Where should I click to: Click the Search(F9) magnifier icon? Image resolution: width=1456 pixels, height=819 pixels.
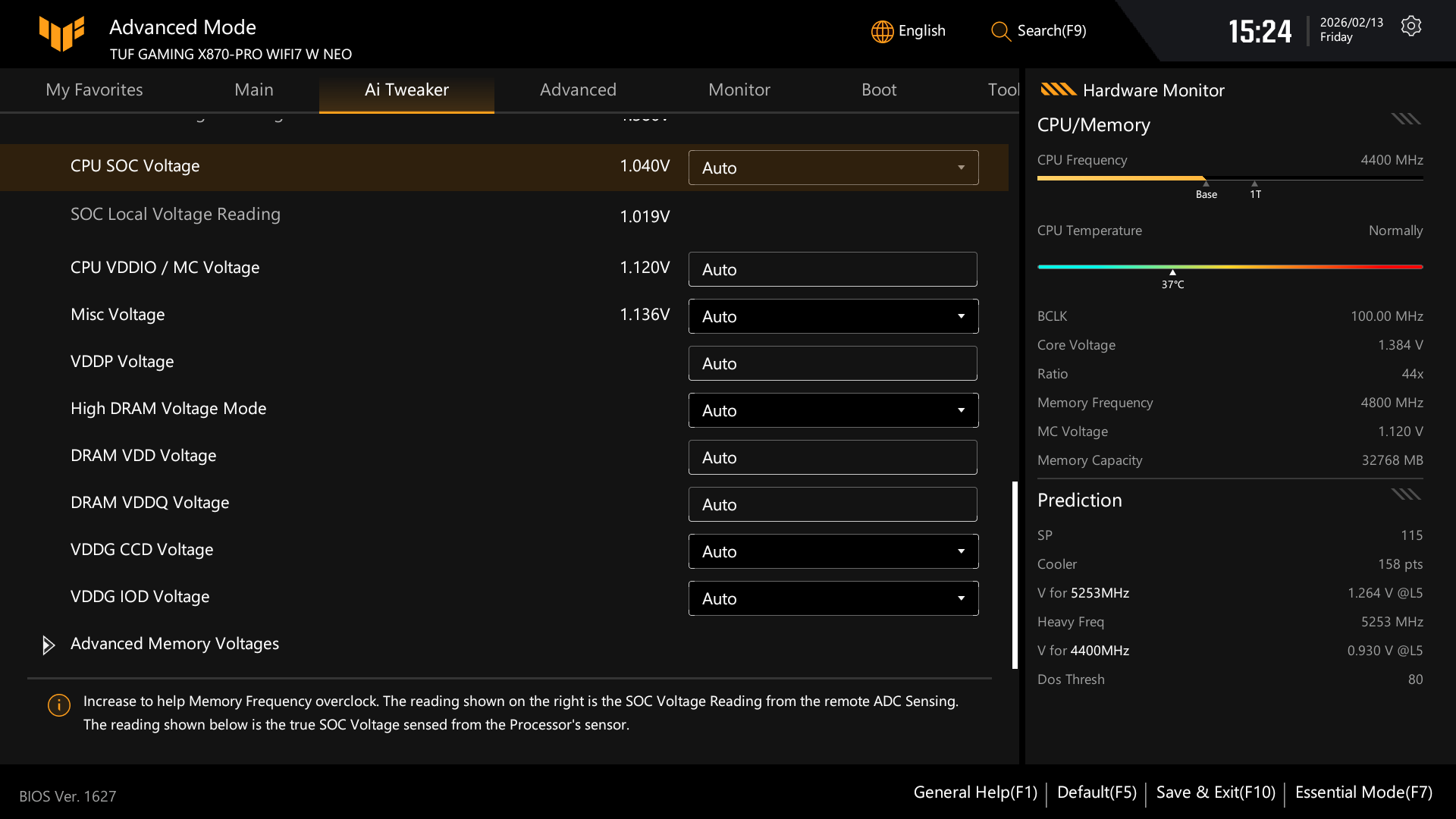(999, 31)
